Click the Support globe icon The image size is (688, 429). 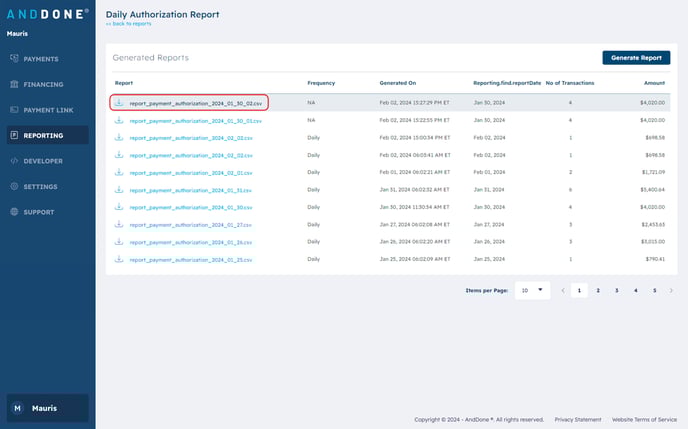coord(14,212)
